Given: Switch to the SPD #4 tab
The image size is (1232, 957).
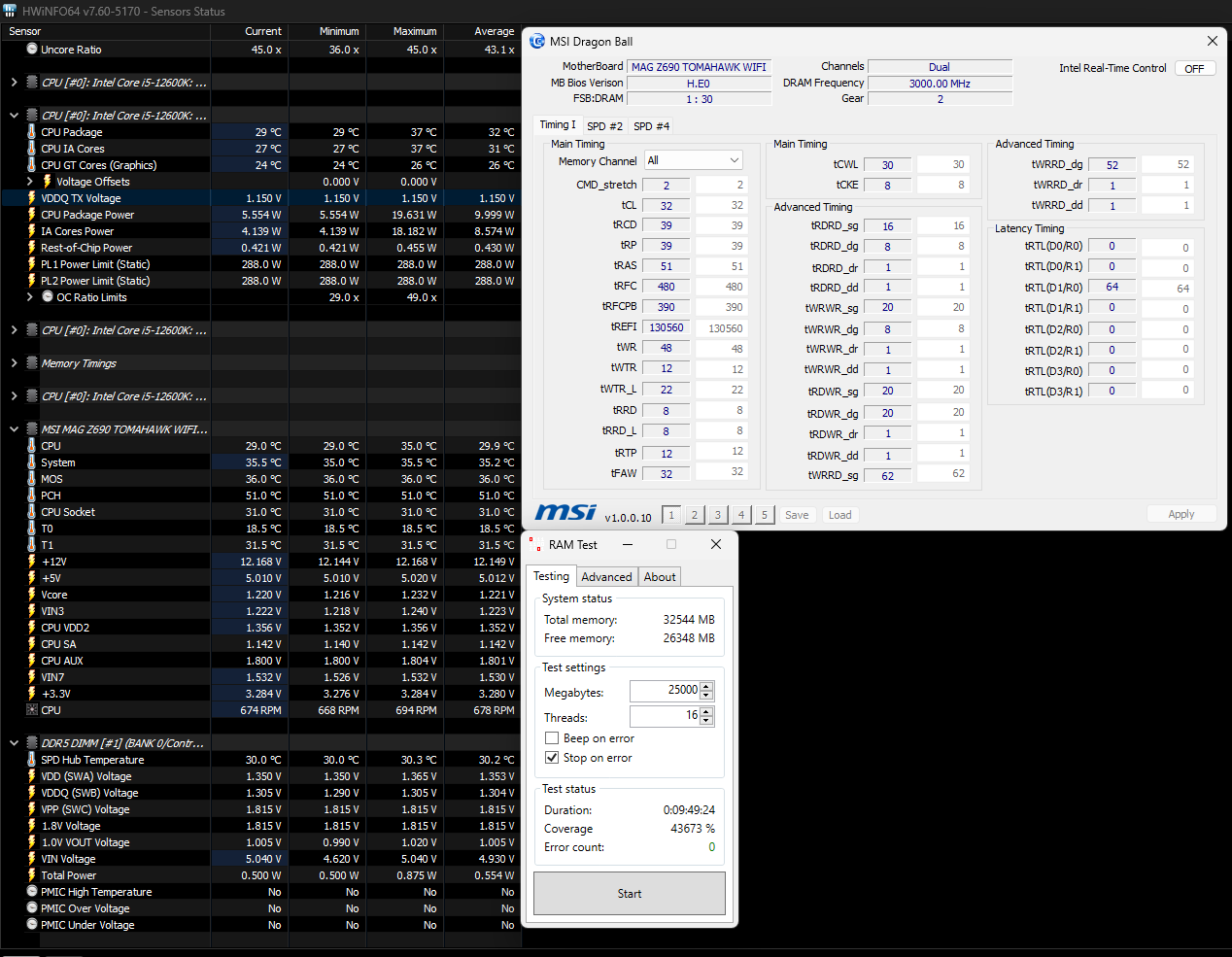Looking at the screenshot, I should tap(651, 126).
